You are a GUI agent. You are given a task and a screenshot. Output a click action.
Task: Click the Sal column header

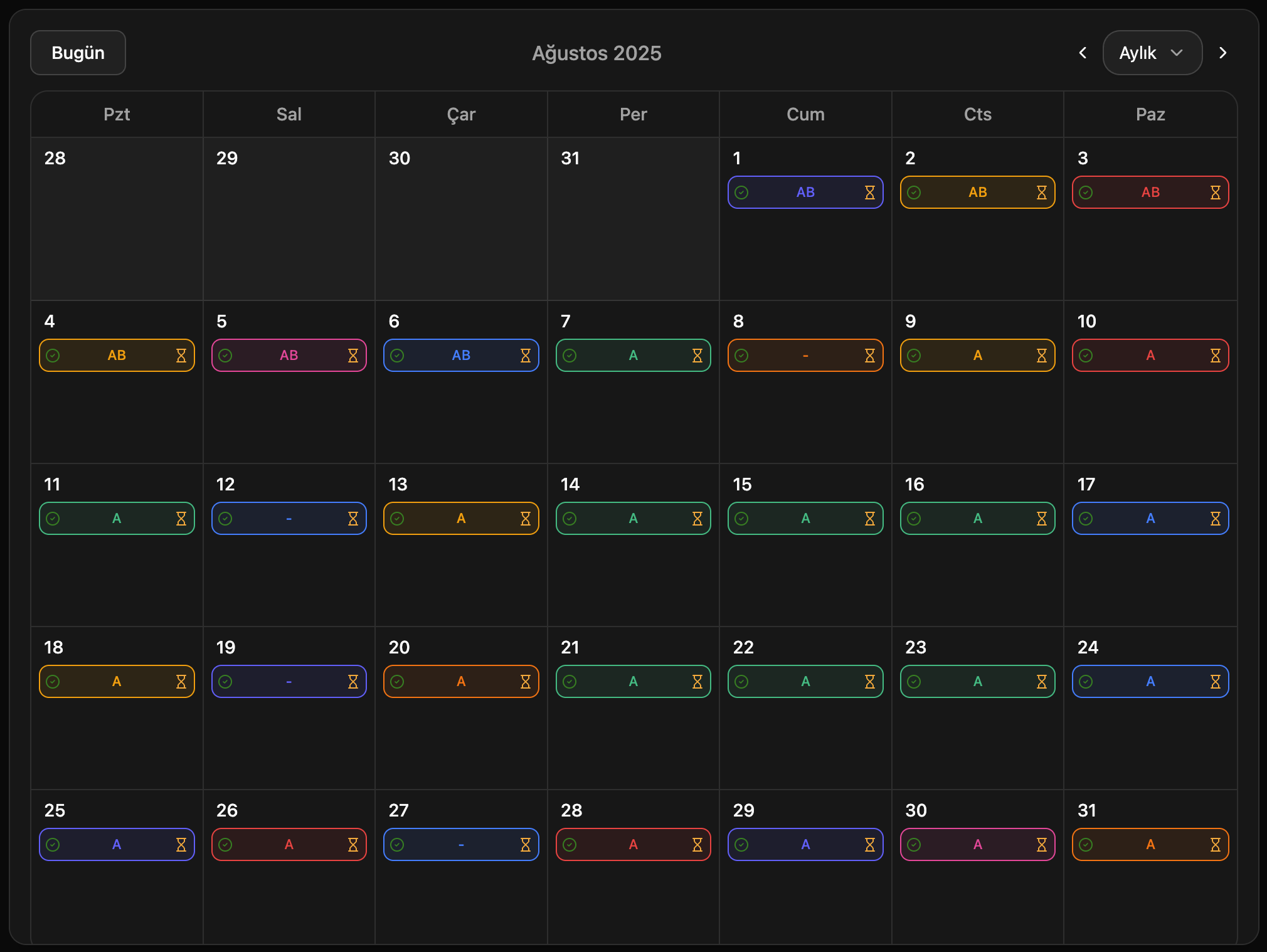tap(289, 114)
